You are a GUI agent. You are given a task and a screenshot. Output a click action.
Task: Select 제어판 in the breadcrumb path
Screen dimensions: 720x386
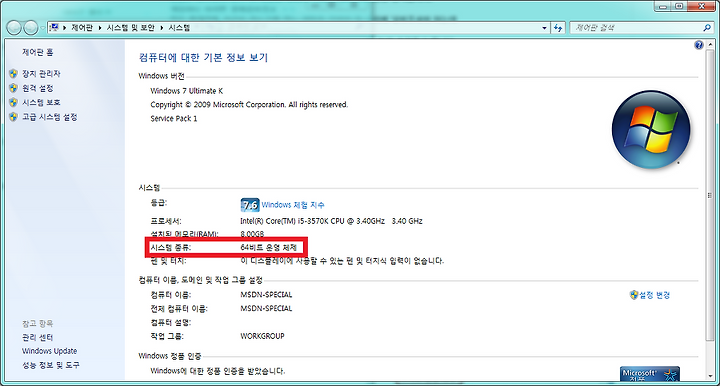point(82,28)
